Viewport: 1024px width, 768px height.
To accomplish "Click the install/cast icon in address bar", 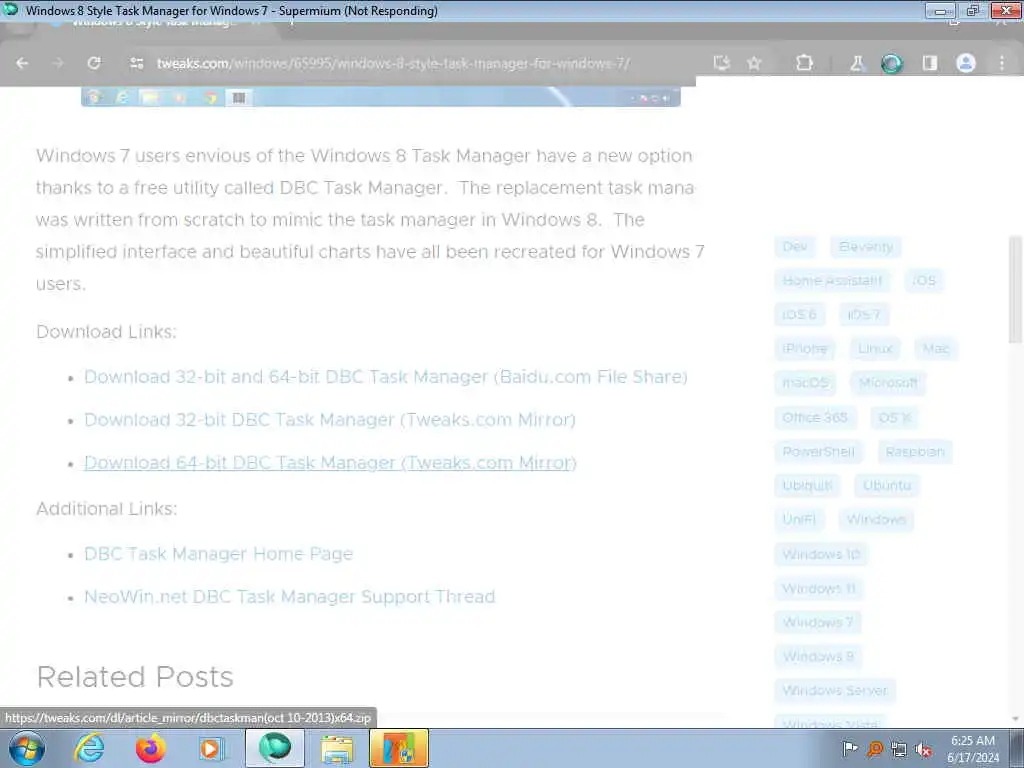I will click(x=722, y=63).
